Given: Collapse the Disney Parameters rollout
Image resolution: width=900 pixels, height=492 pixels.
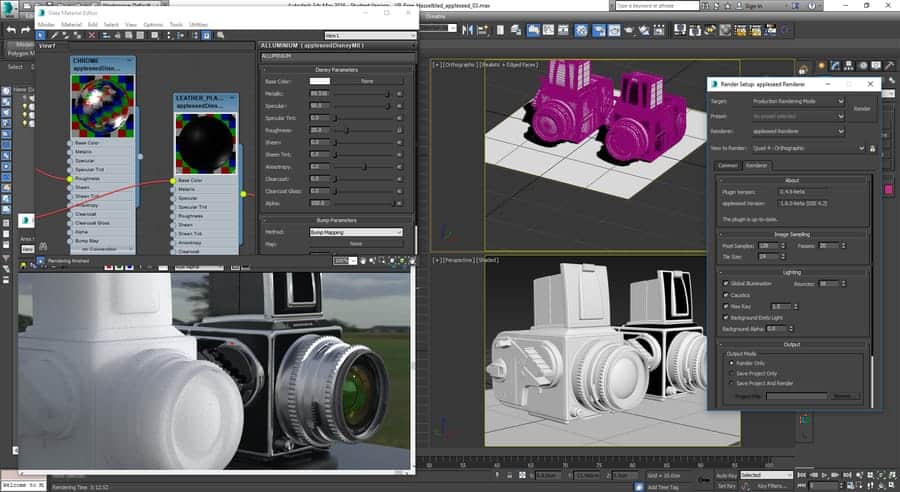Looking at the screenshot, I should [x=336, y=69].
